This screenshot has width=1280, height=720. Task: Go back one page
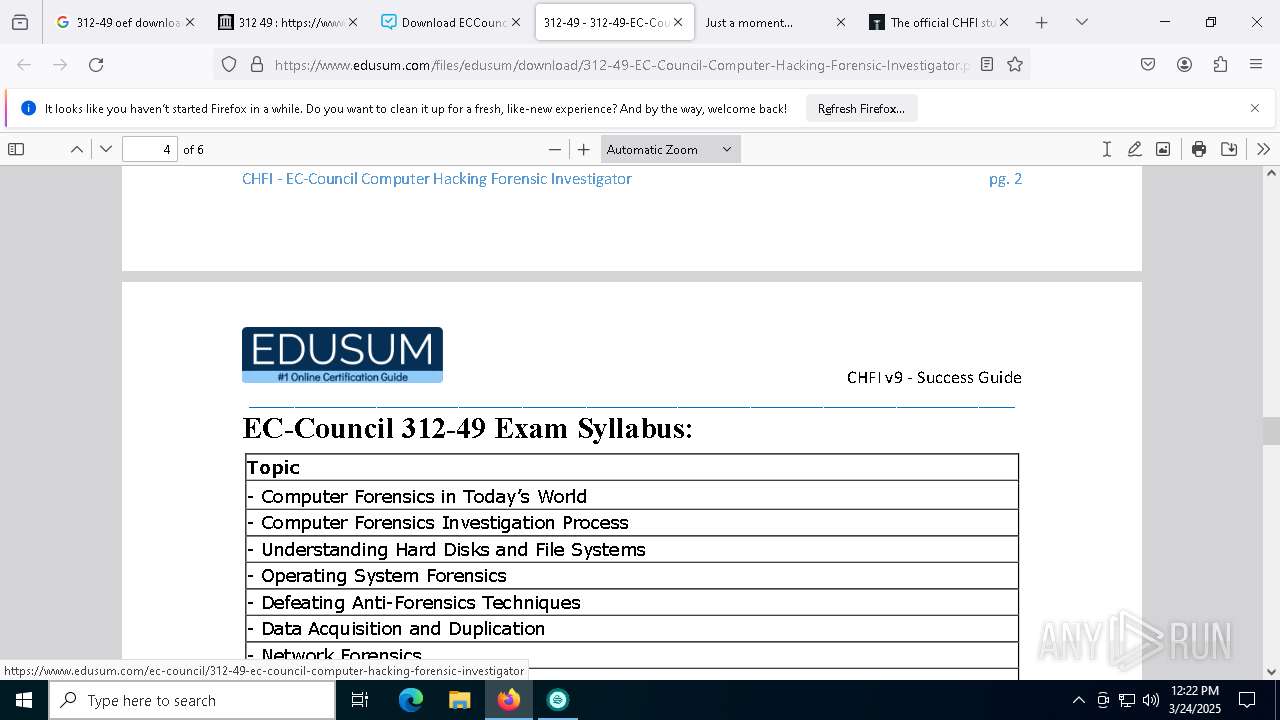point(24,65)
